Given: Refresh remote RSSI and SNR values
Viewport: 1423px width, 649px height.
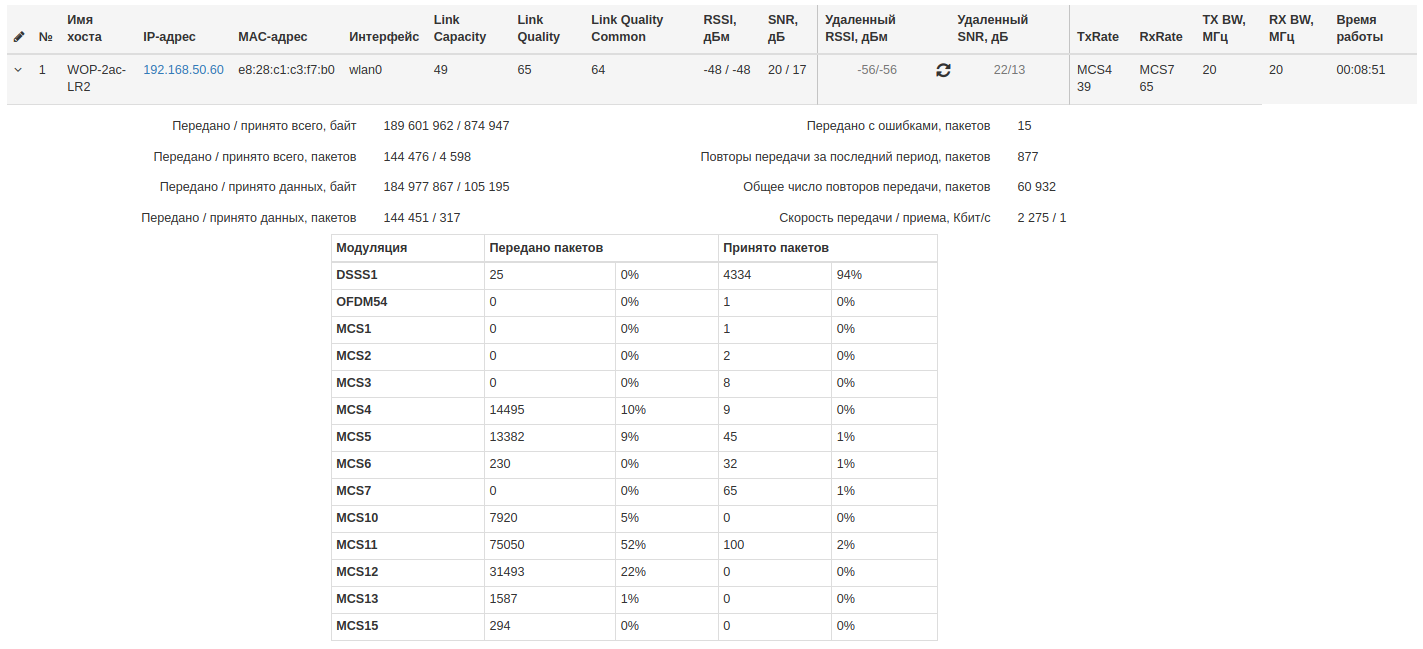Looking at the screenshot, I should (943, 70).
